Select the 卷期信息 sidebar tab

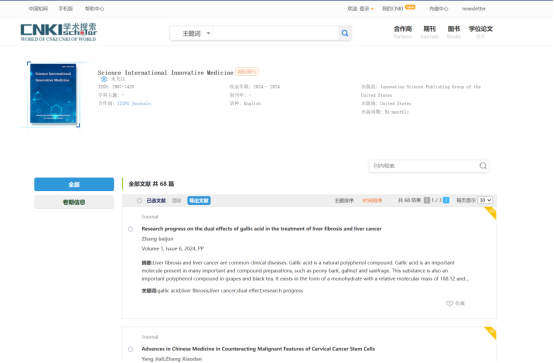[x=74, y=202]
